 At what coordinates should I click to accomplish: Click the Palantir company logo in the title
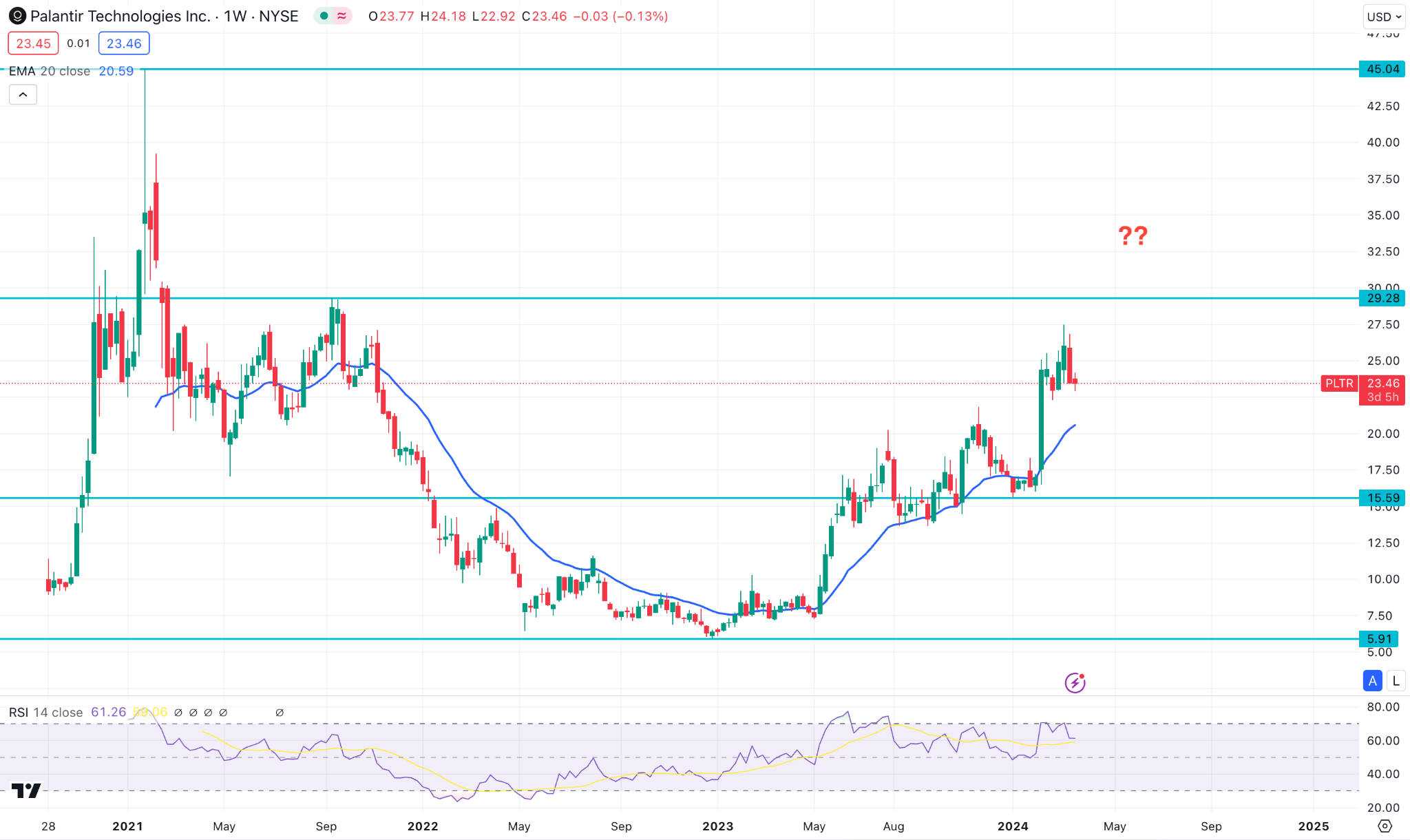point(19,16)
